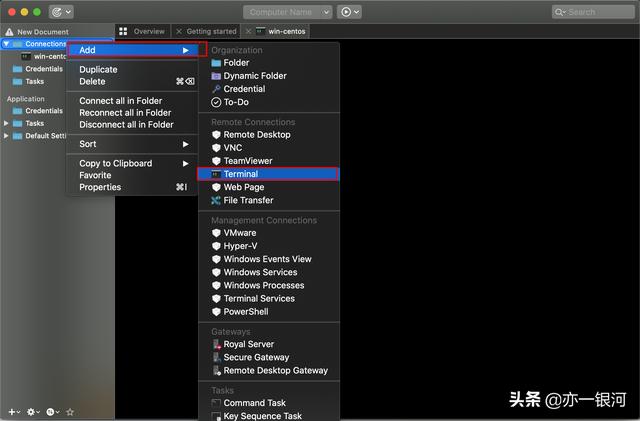Click the Overview grid icon
640x421 pixels.
[123, 31]
